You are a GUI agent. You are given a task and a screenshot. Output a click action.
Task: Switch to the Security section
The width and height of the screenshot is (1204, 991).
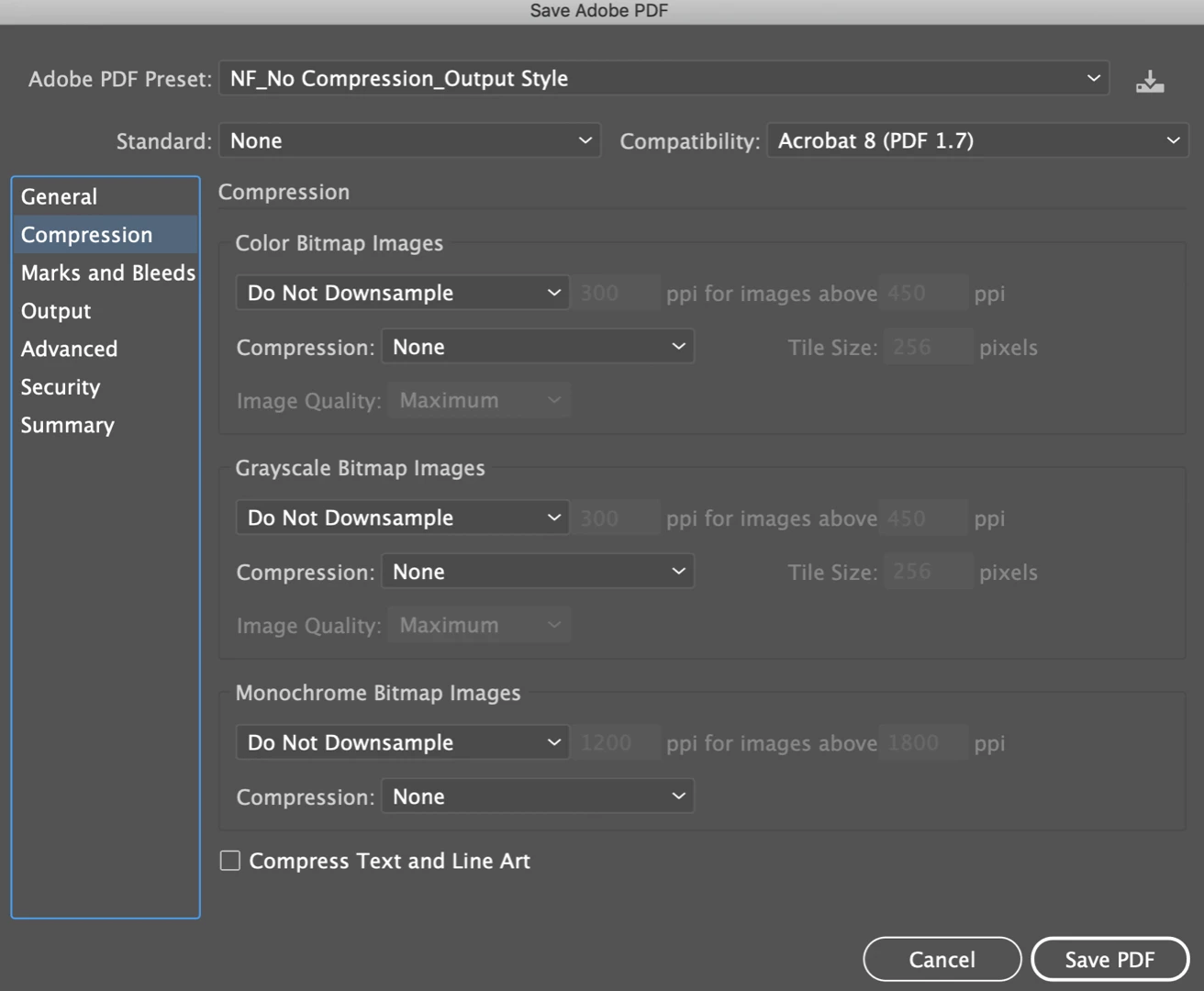(106, 387)
